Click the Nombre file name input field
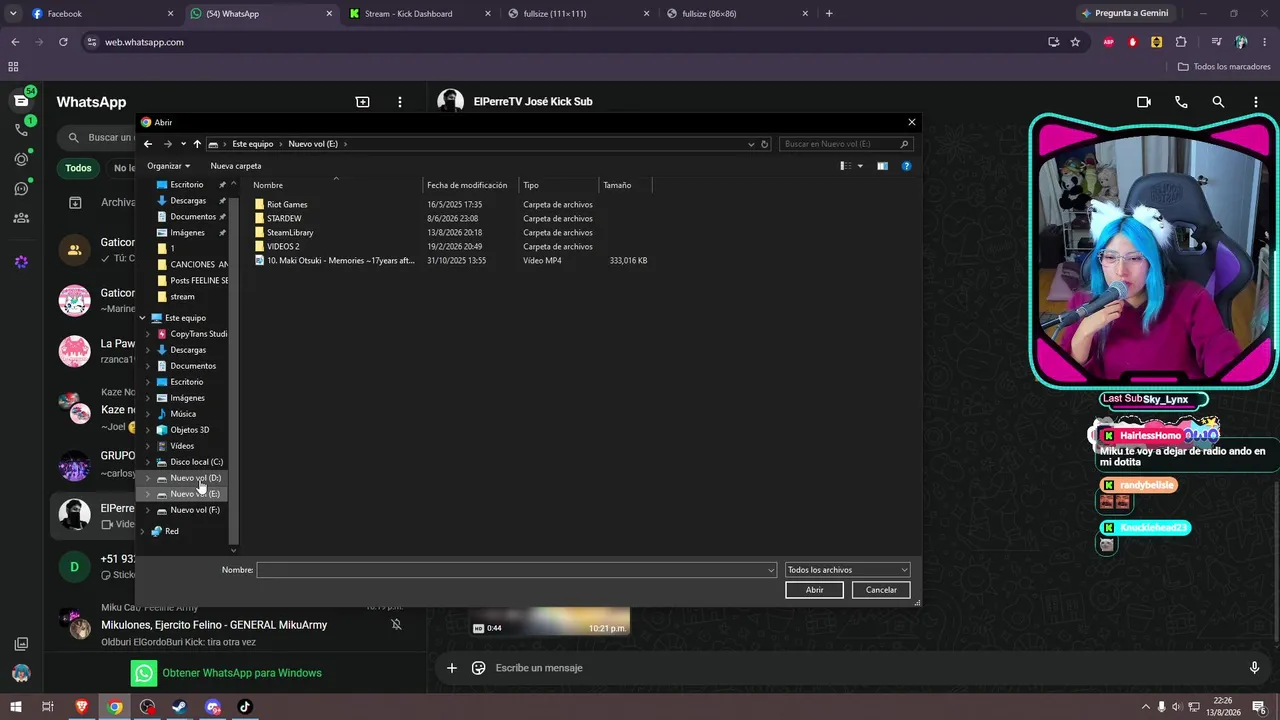The height and width of the screenshot is (720, 1280). (x=516, y=570)
